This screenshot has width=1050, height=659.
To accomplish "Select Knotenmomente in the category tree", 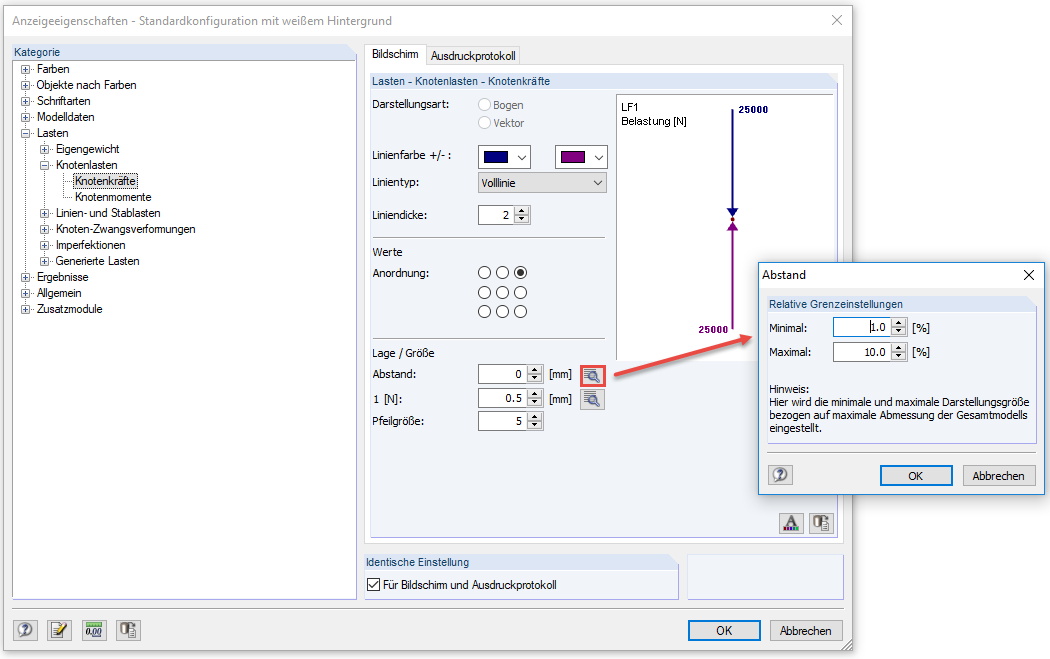I will point(113,197).
